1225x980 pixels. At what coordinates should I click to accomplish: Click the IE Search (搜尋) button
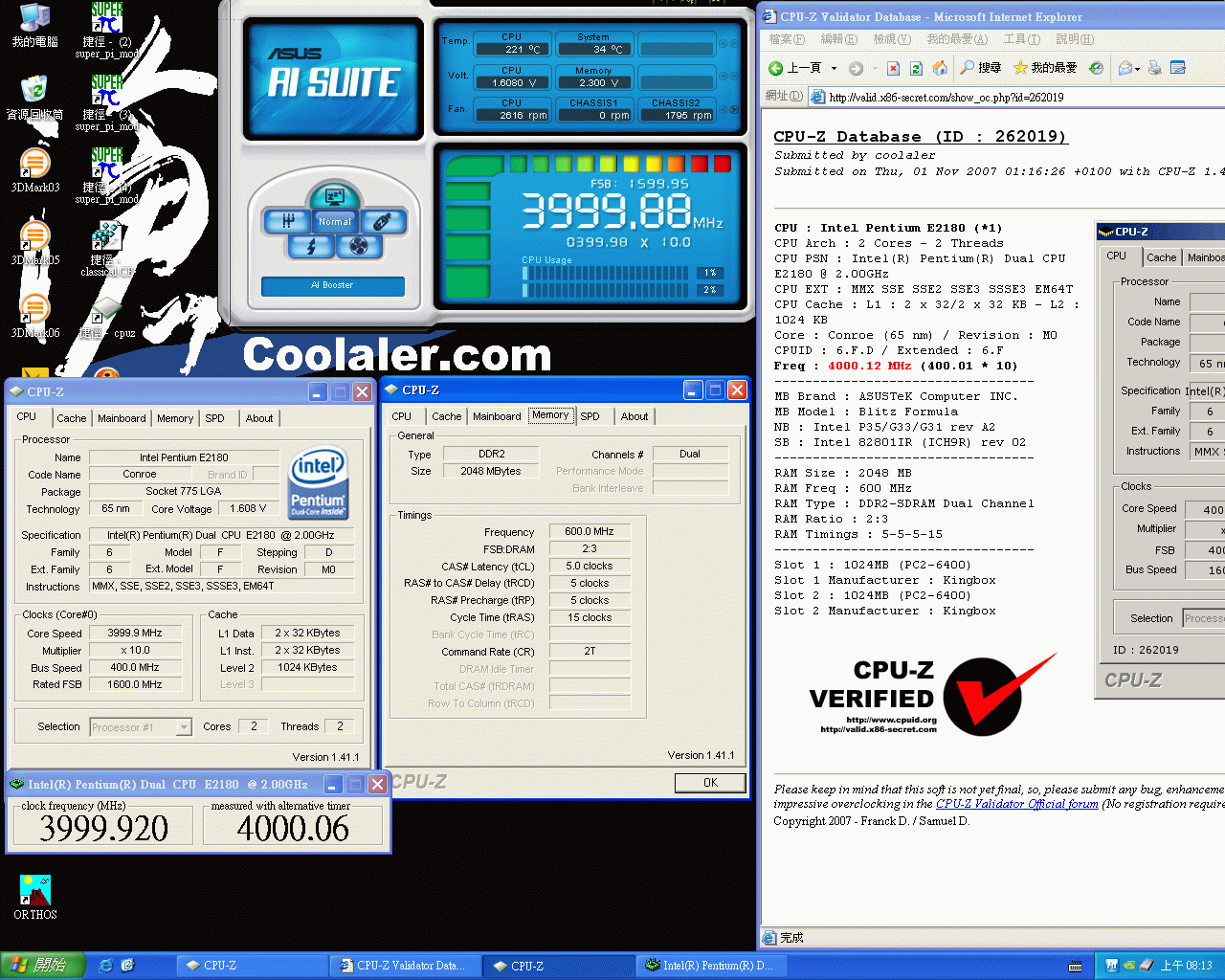980,68
